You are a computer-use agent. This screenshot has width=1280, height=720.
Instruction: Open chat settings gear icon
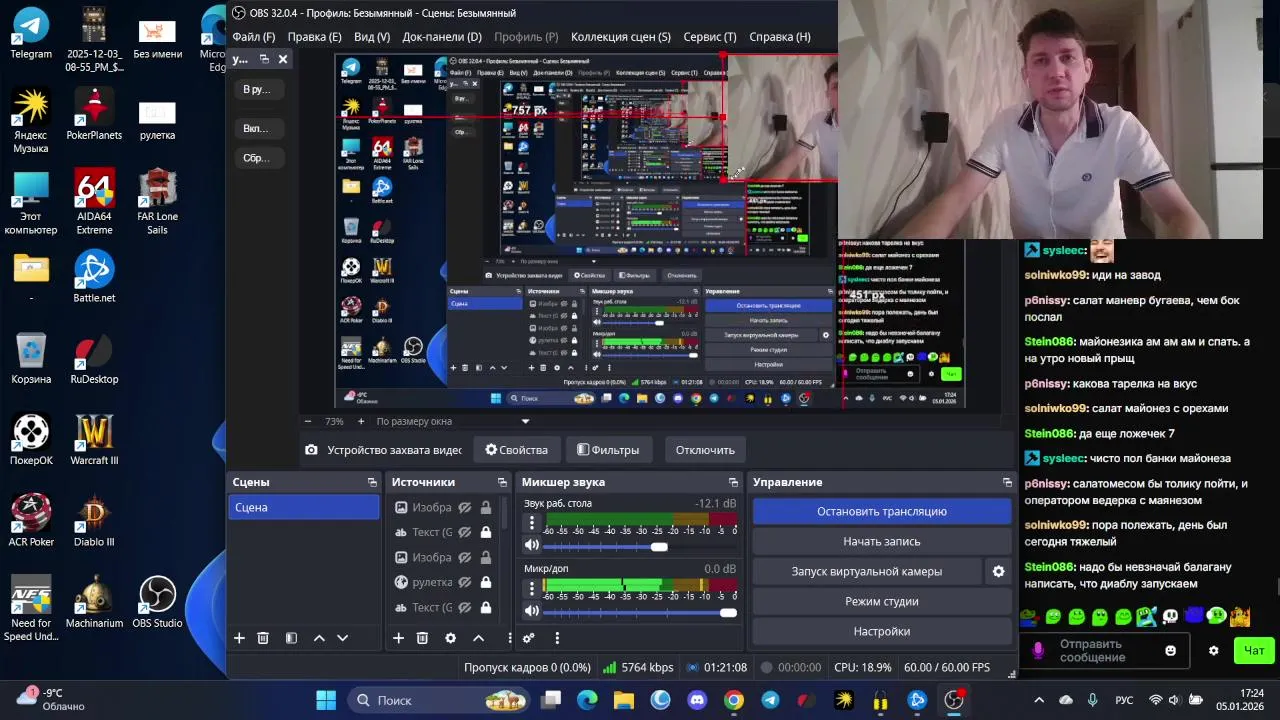1213,650
